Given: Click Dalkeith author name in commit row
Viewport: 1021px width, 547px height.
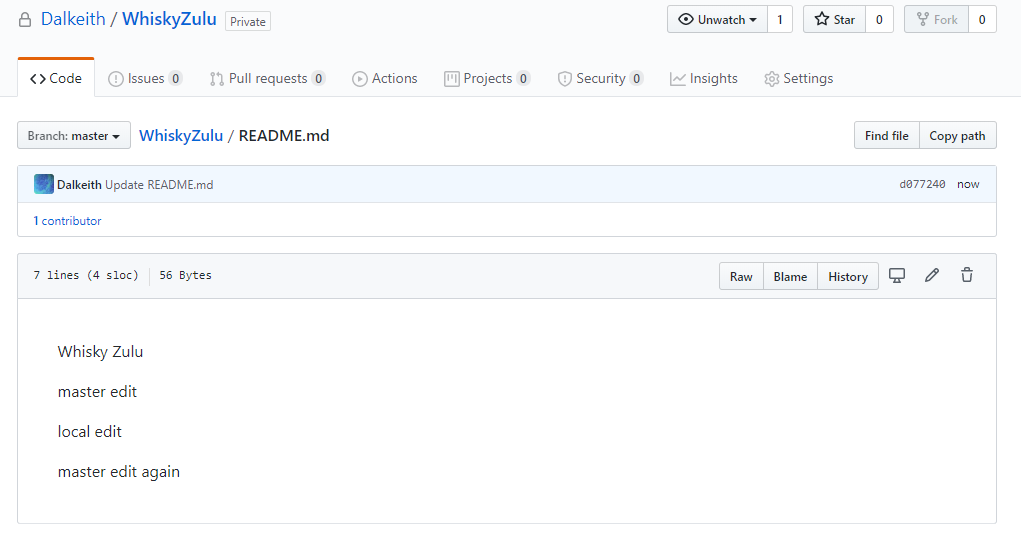Looking at the screenshot, I should pyautogui.click(x=79, y=184).
